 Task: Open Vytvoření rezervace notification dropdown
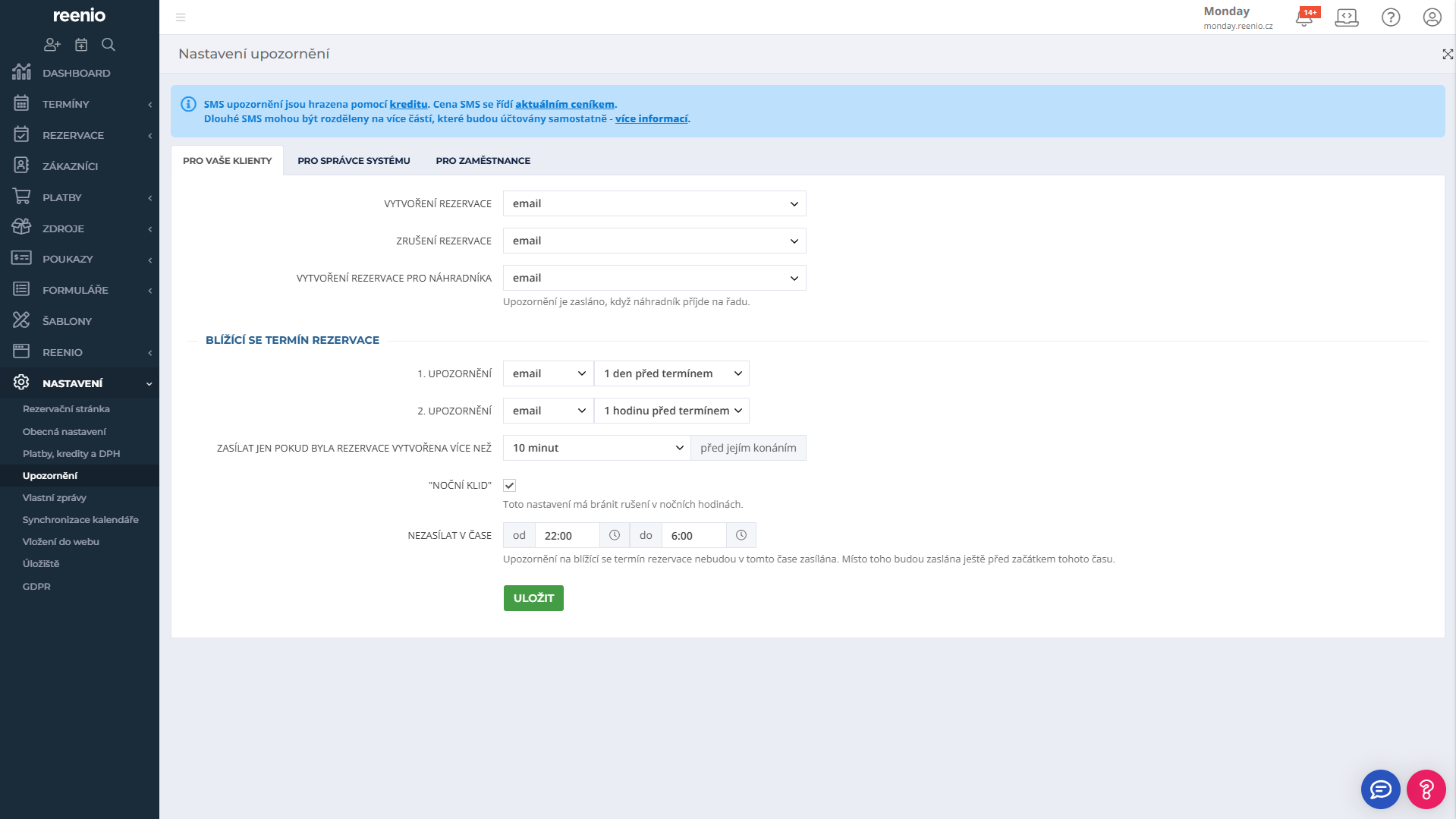pos(654,203)
